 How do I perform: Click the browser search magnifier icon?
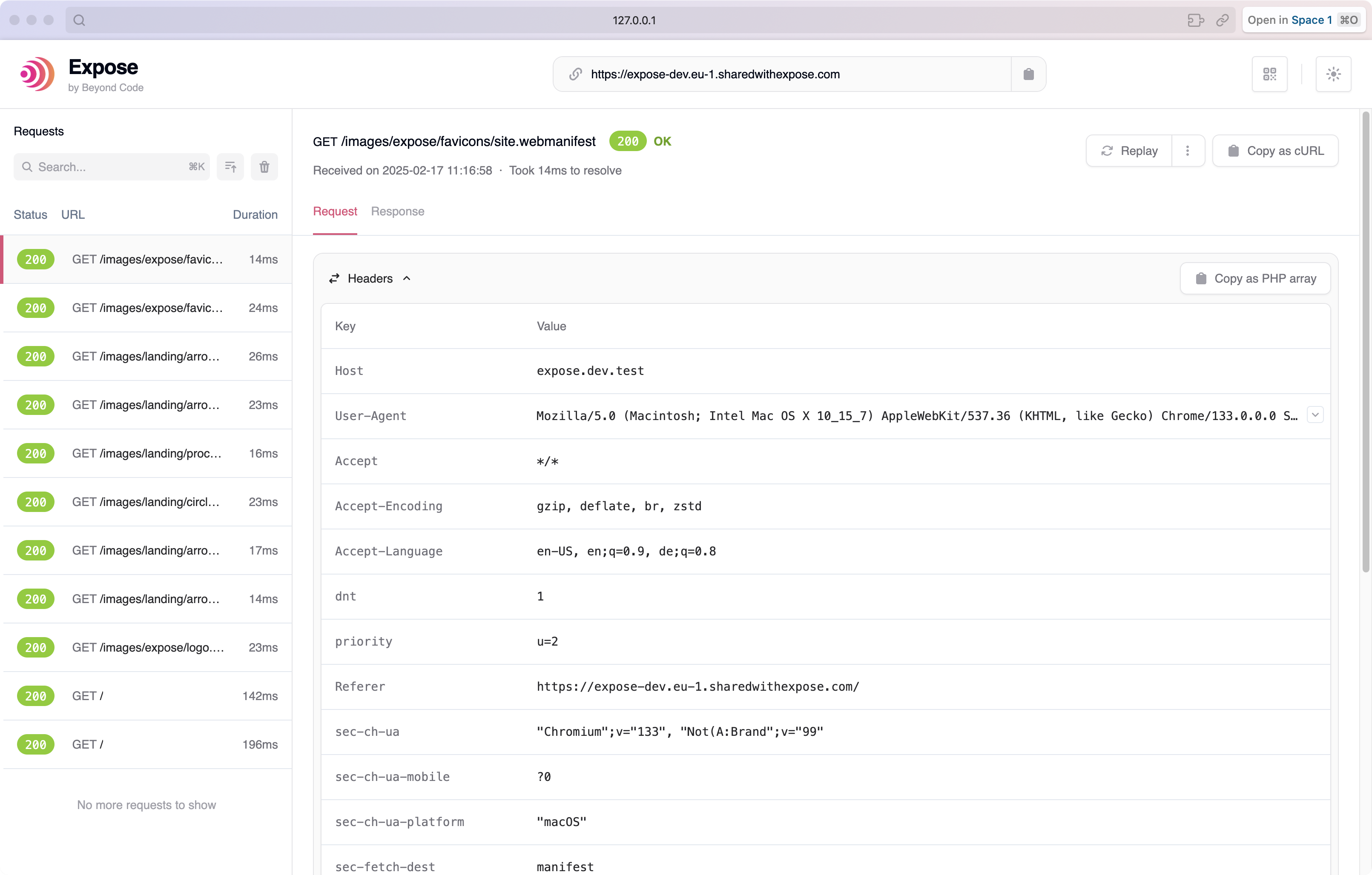[79, 20]
